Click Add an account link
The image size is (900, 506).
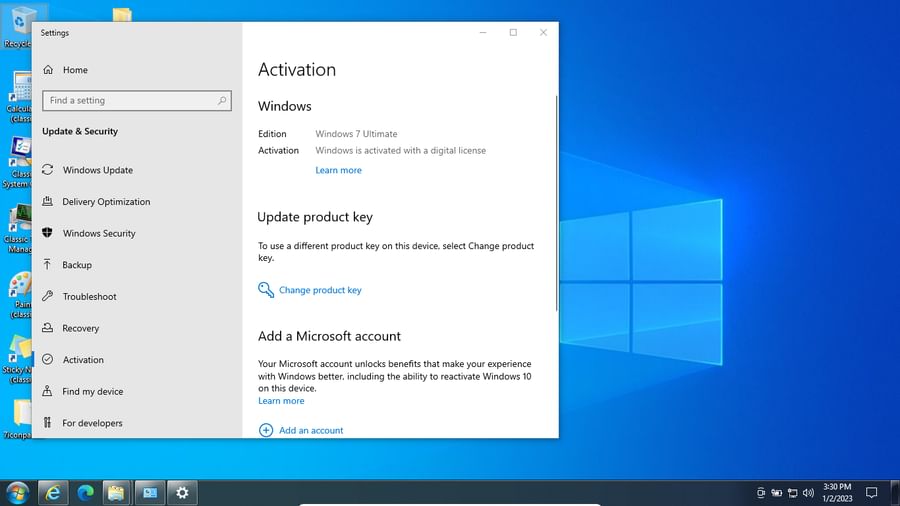click(x=311, y=430)
